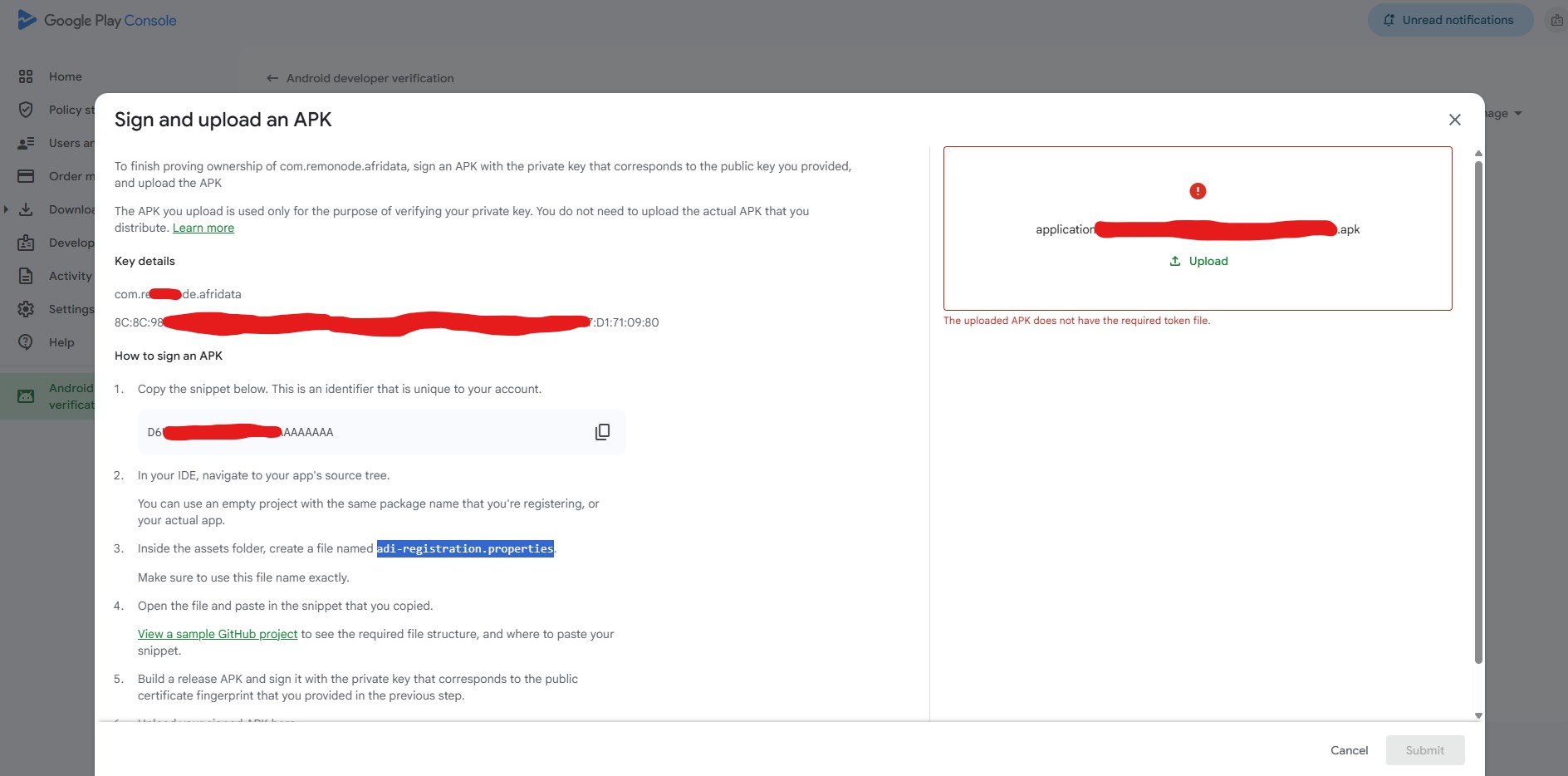The height and width of the screenshot is (776, 1568).
Task: Open the Learn more link
Action: 203,228
